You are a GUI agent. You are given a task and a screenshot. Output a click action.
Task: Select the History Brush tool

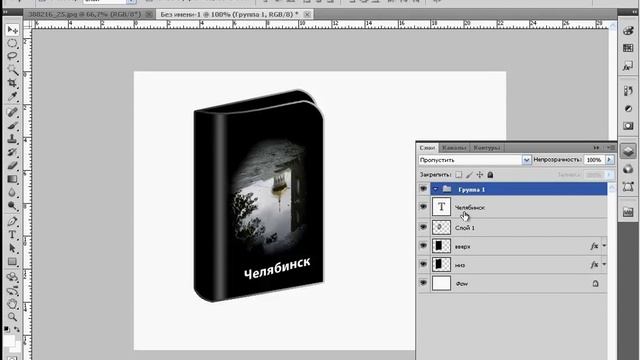pyautogui.click(x=12, y=152)
